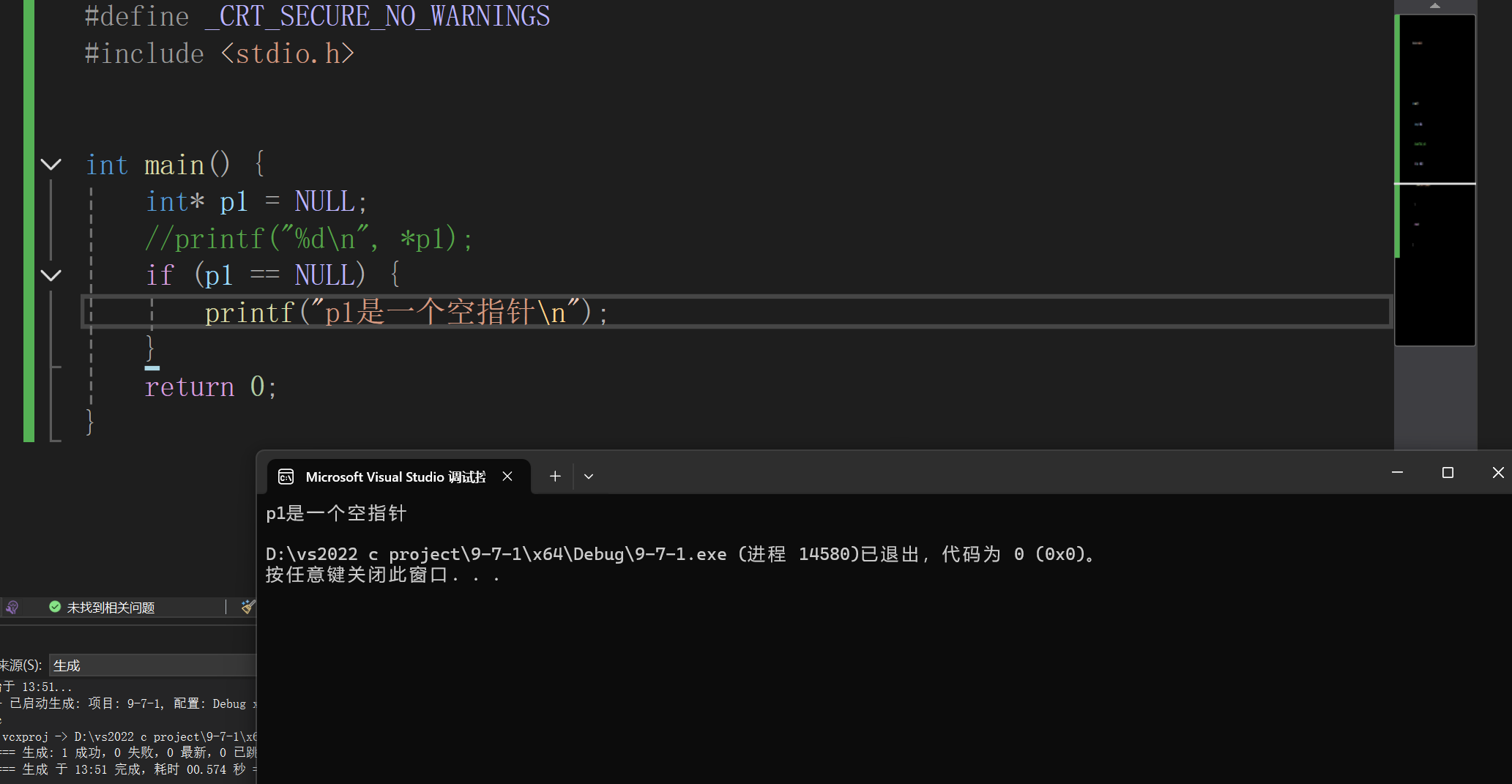Viewport: 1512px width, 784px height.
Task: Click the editor minimap code overview
Action: pyautogui.click(x=1435, y=180)
